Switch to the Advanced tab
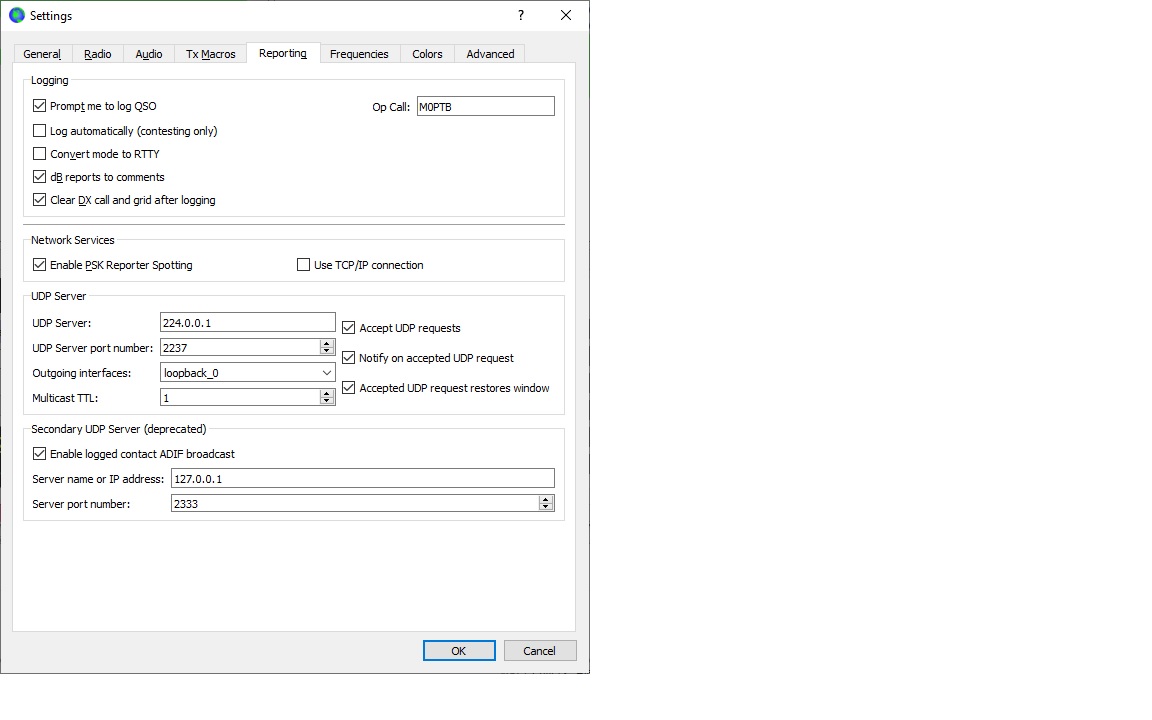Viewport: 1152px width, 720px height. [490, 54]
